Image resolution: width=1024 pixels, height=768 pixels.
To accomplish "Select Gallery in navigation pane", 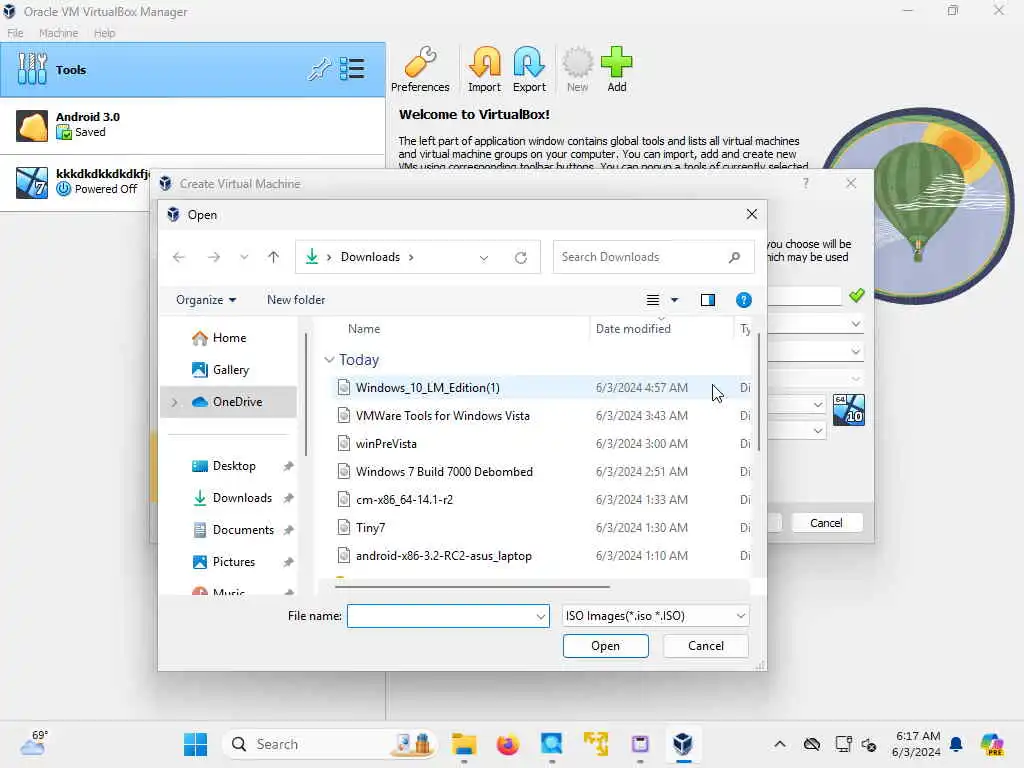I will [x=230, y=370].
